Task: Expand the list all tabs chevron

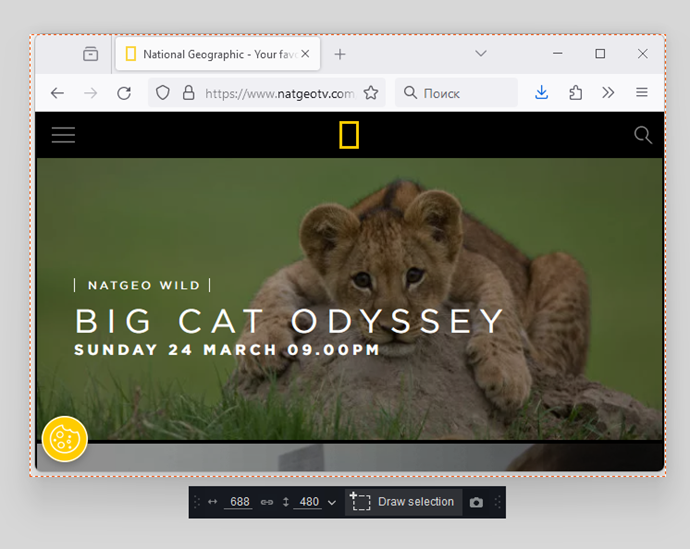Action: tap(481, 54)
